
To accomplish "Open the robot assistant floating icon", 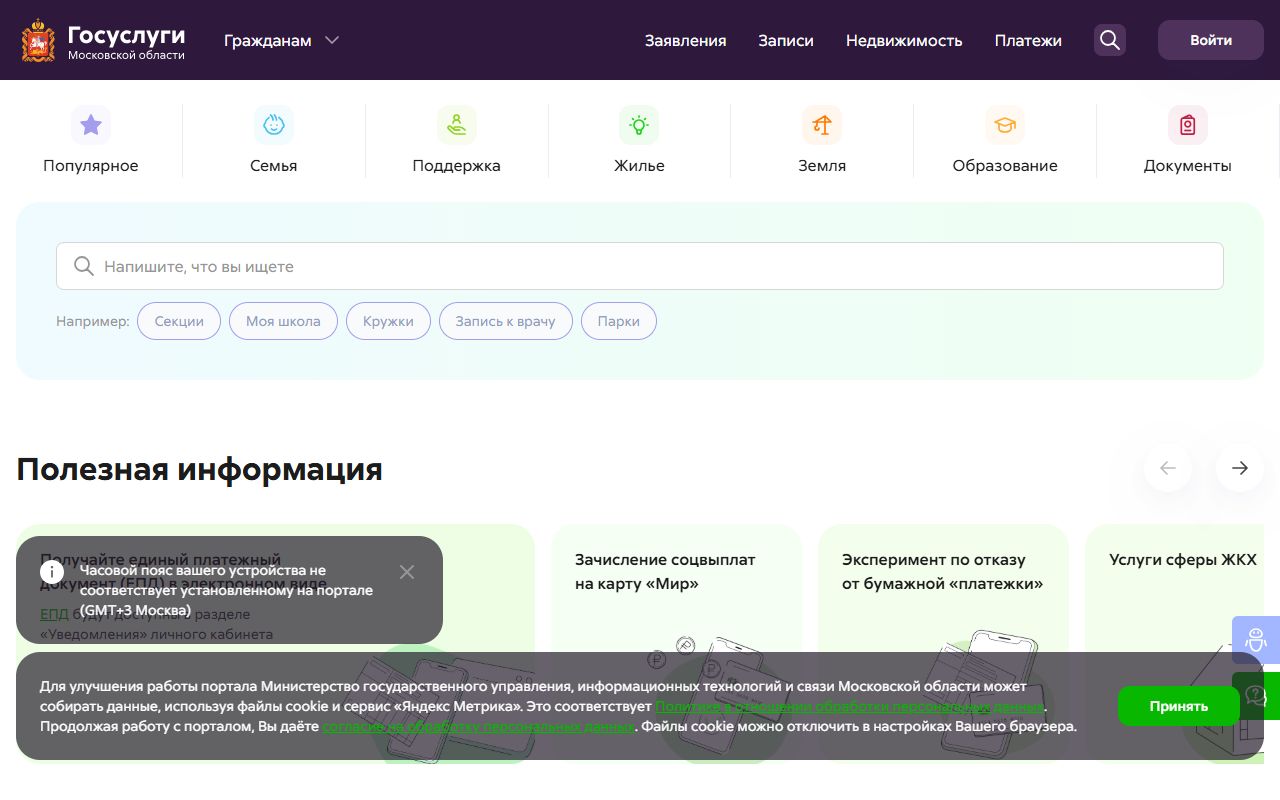I will tap(1256, 640).
